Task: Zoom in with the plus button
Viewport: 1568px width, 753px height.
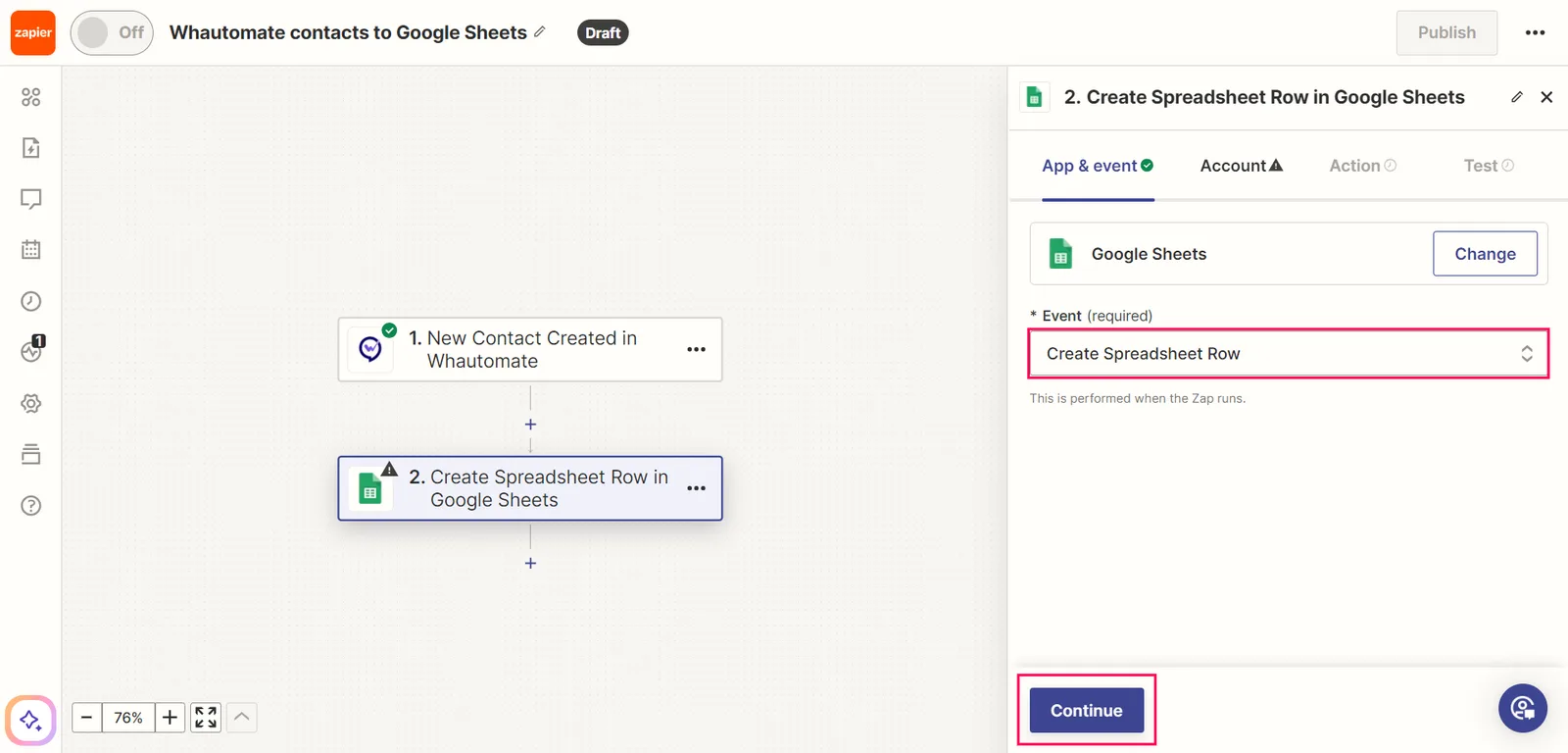Action: pos(170,718)
